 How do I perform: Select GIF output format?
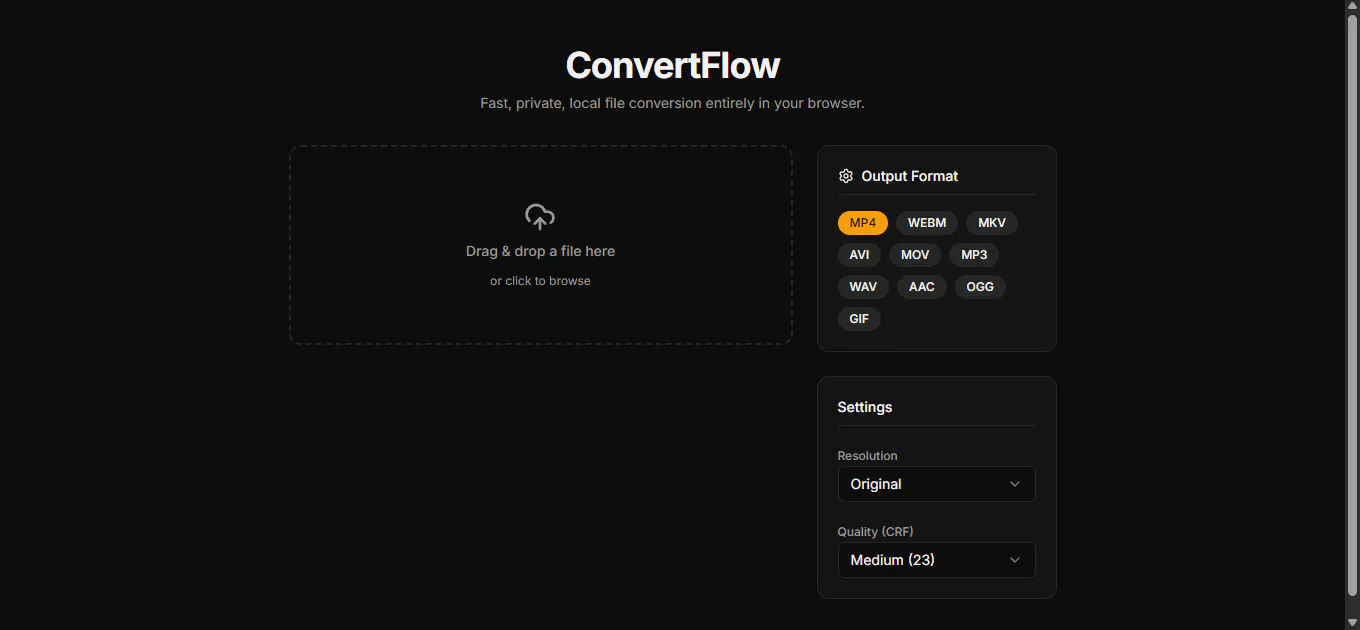pos(859,319)
